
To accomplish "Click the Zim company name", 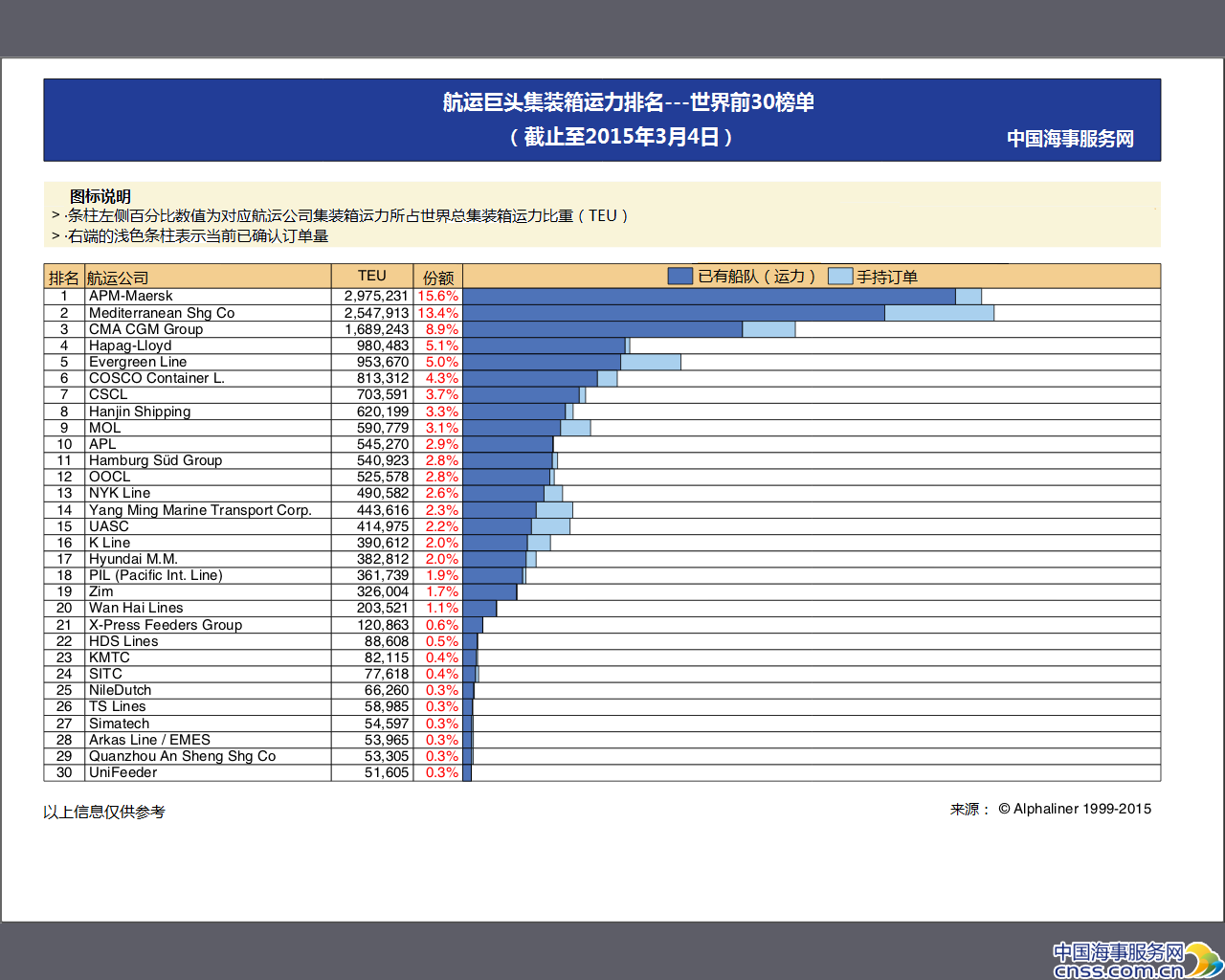I will 101,591.
